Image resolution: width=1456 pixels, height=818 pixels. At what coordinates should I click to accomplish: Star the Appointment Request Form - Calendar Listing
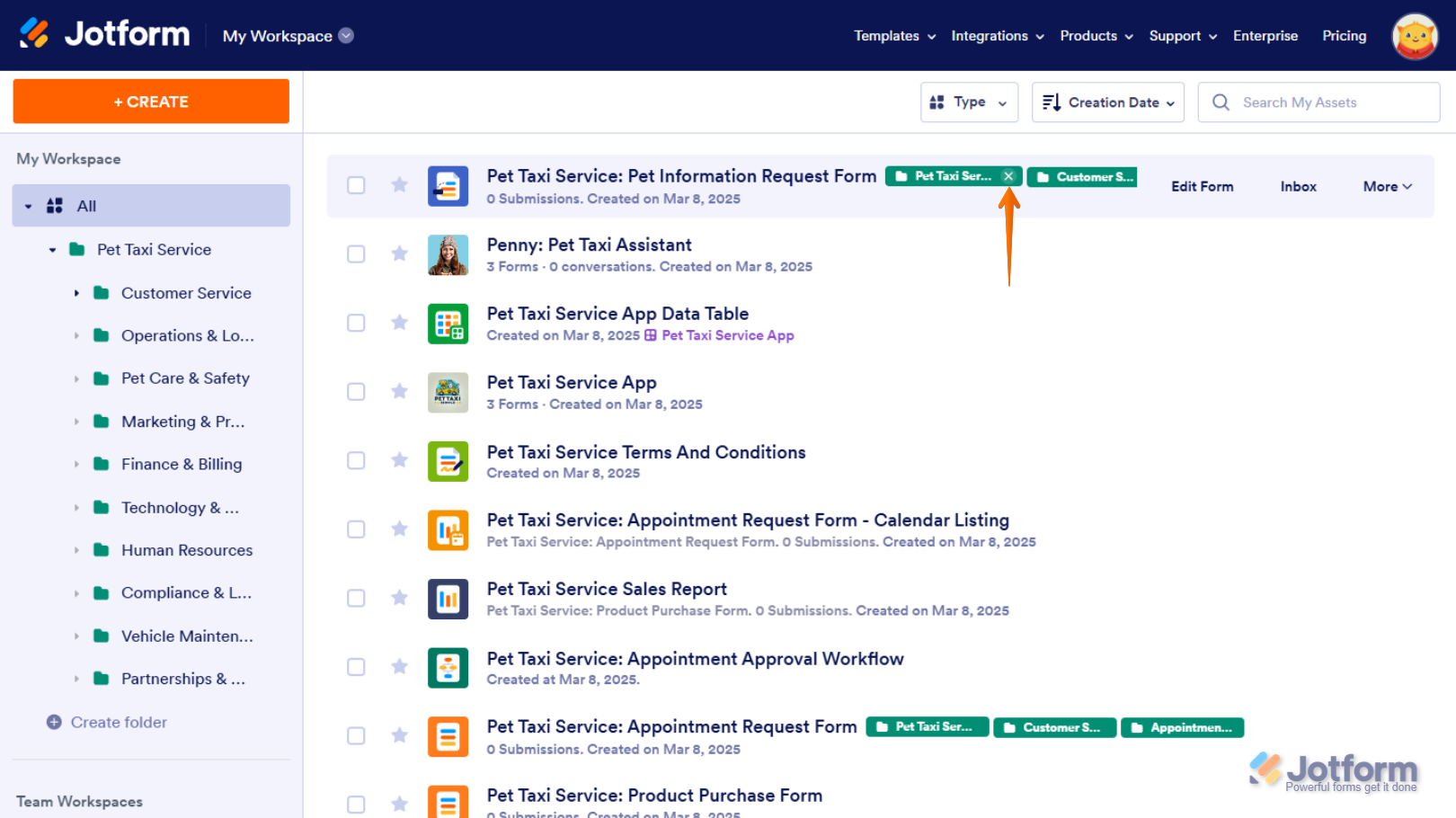coord(400,529)
